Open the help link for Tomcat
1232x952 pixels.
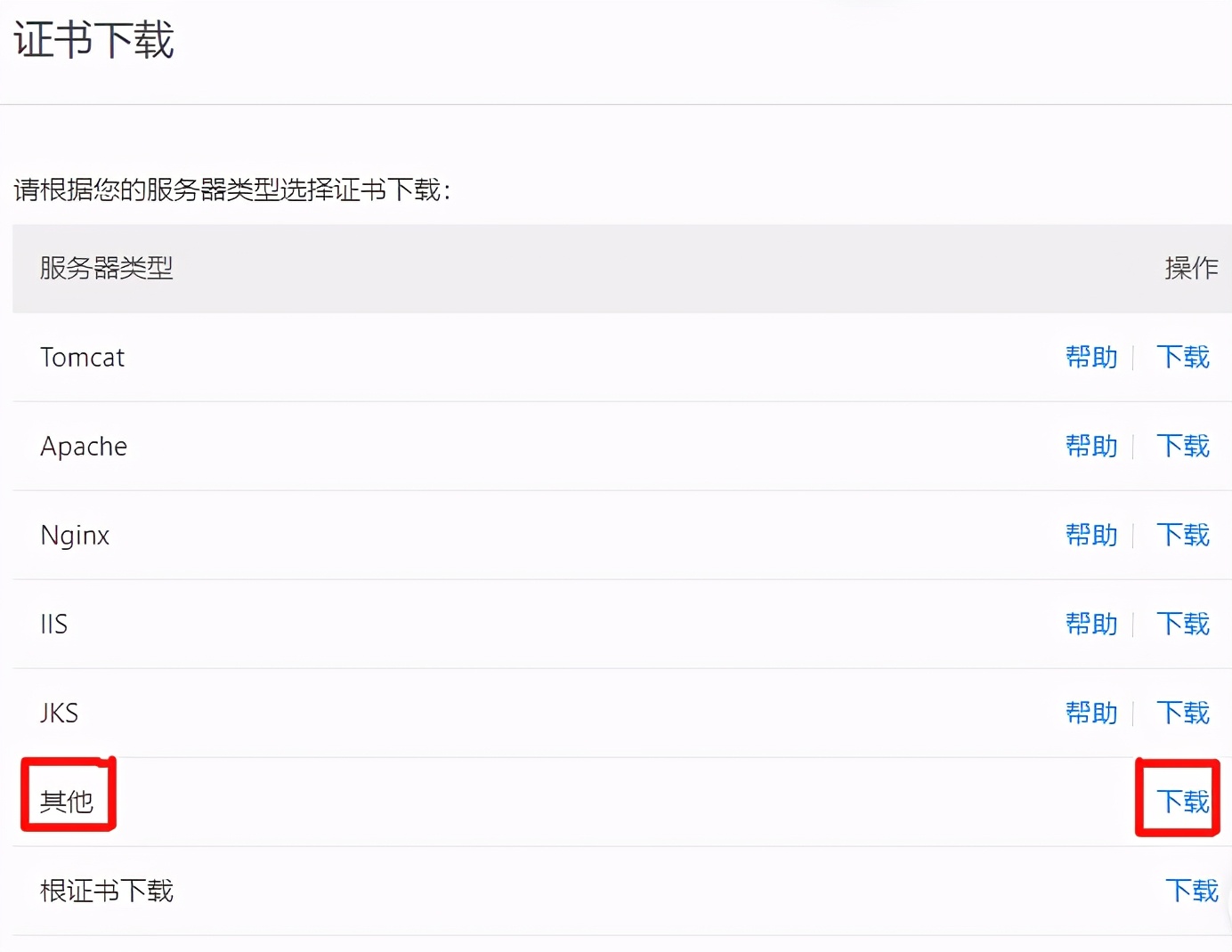click(x=1091, y=357)
